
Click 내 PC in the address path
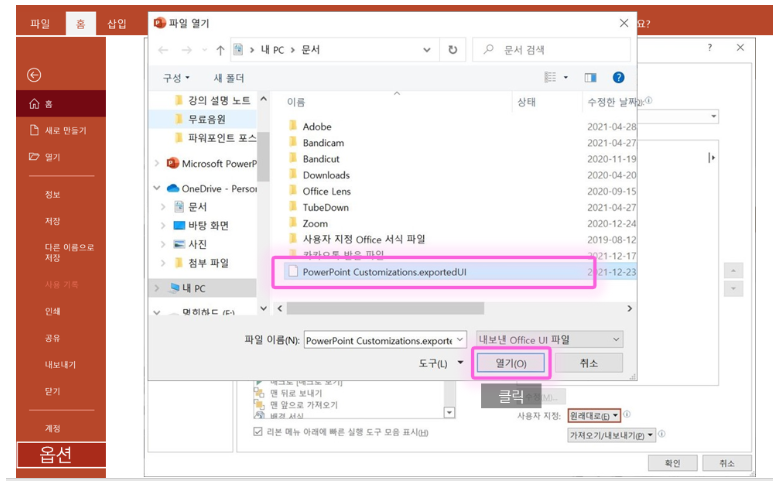[x=272, y=50]
